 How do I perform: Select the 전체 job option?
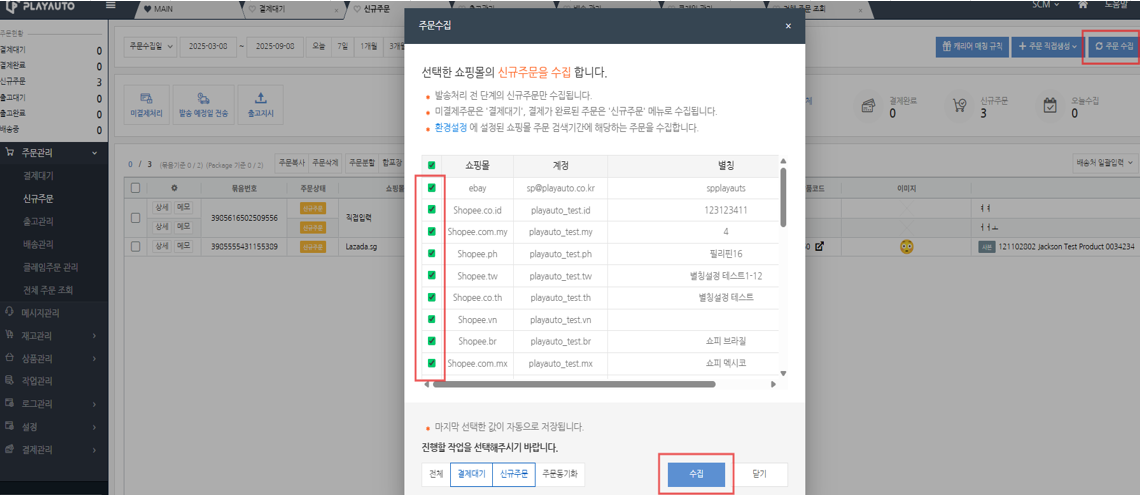click(x=436, y=474)
